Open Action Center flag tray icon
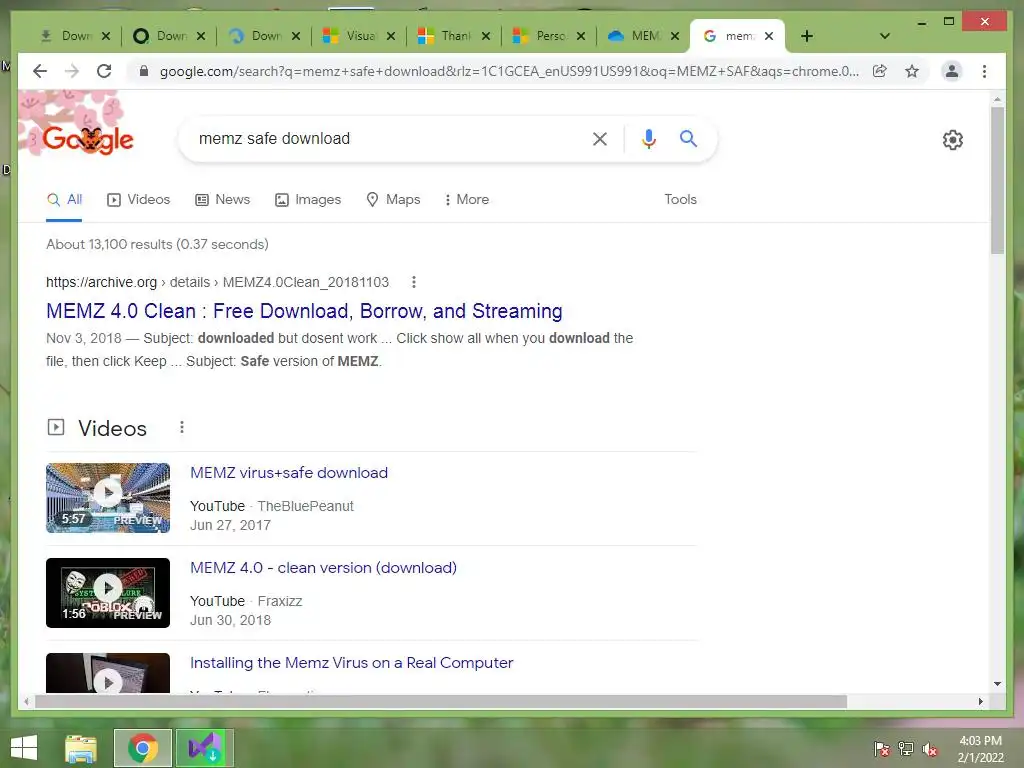The image size is (1024, 768). tap(882, 749)
